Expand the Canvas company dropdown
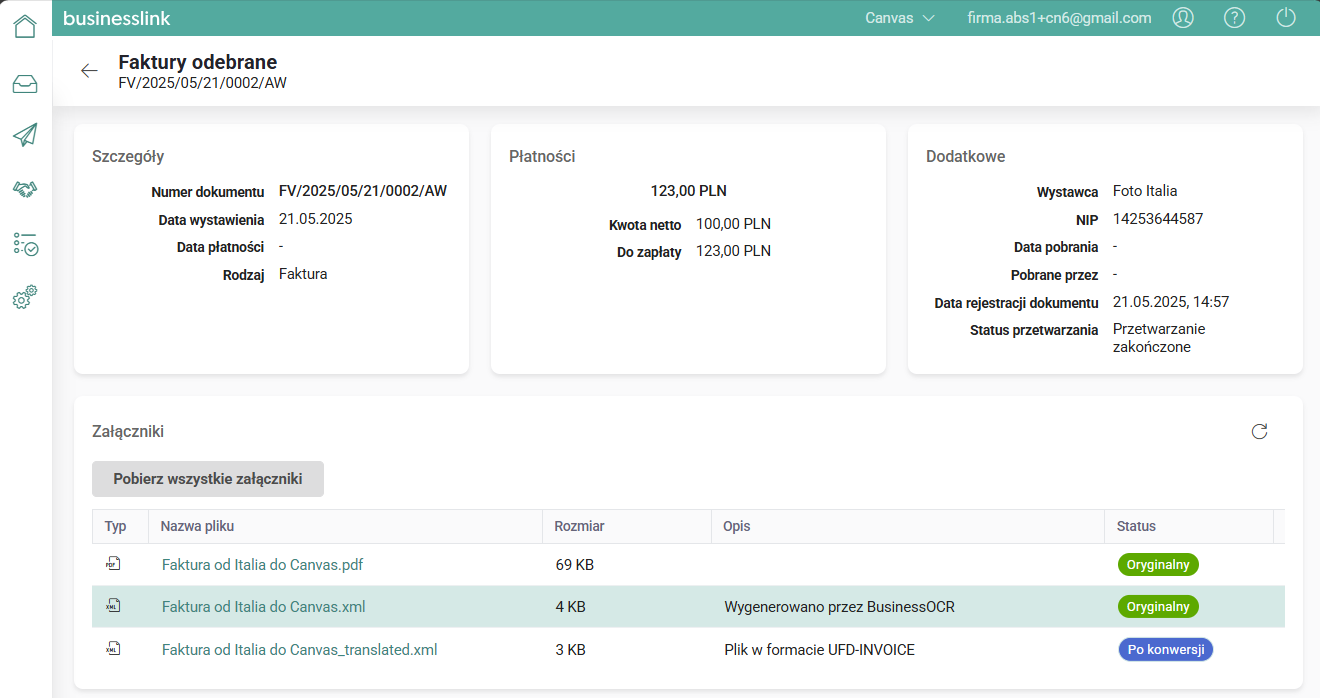 coord(900,18)
